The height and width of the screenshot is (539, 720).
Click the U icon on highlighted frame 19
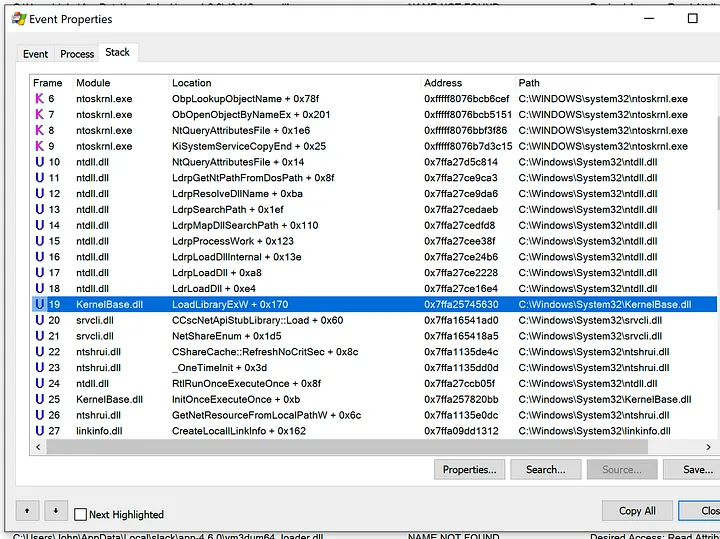click(40, 304)
